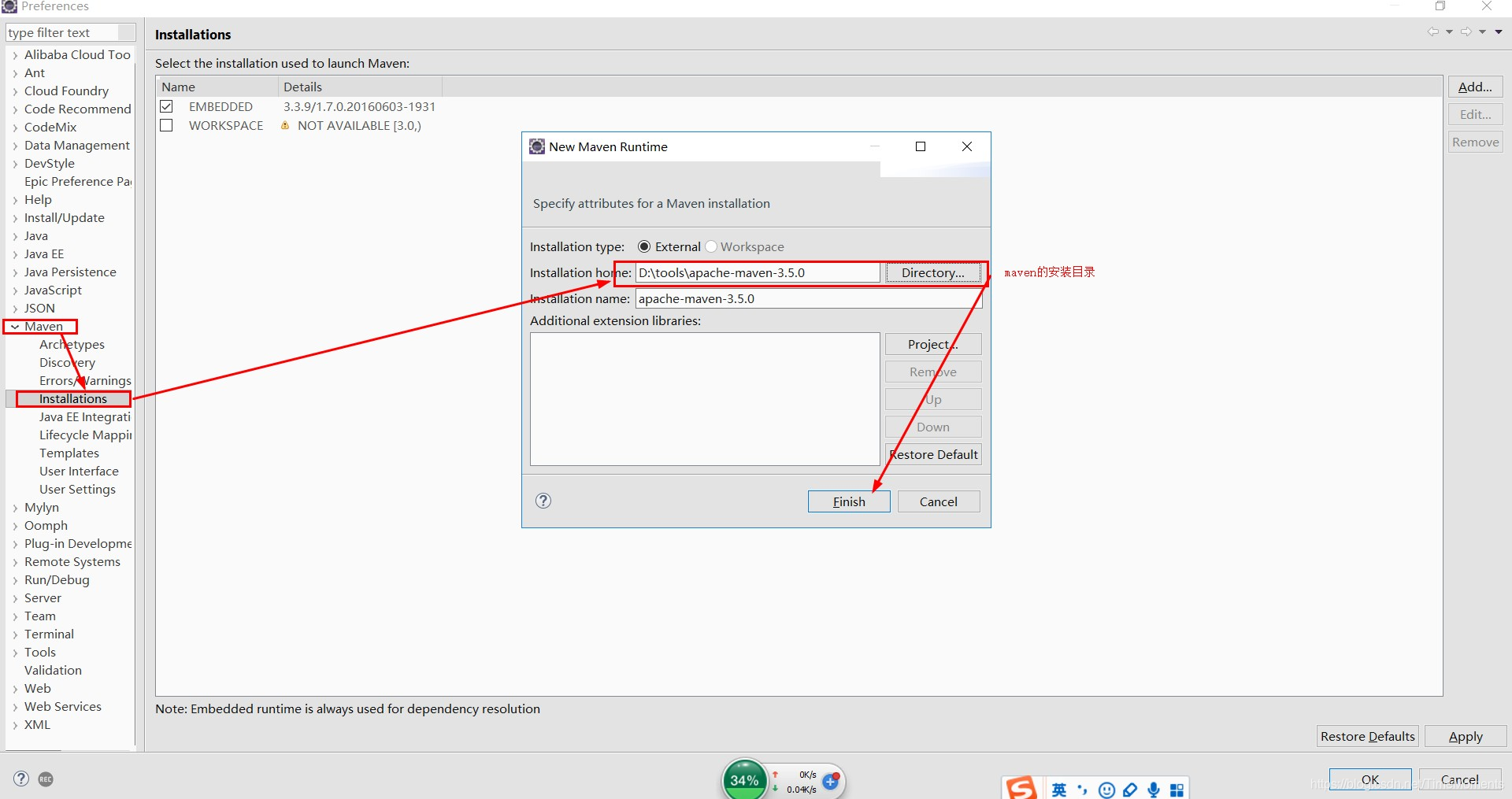This screenshot has height=799, width=1512.
Task: Close the New Maven Runtime dialog
Action: click(967, 146)
